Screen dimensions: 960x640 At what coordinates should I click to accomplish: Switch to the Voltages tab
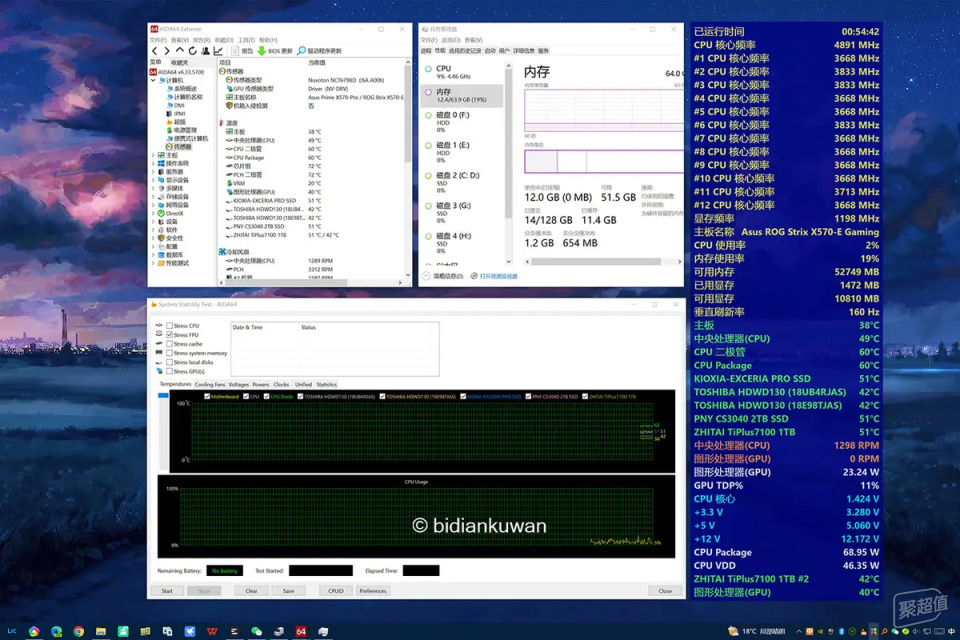(x=239, y=385)
